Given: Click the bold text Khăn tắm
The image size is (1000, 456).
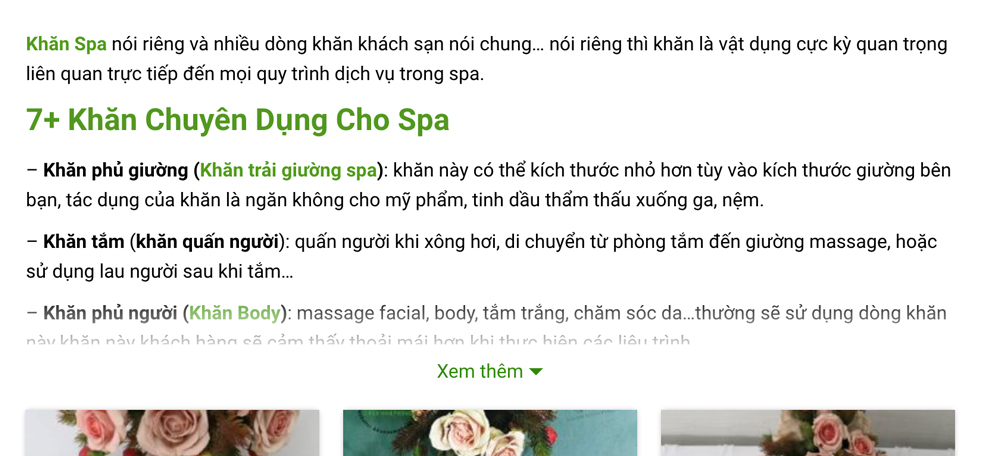Looking at the screenshot, I should pos(84,242).
